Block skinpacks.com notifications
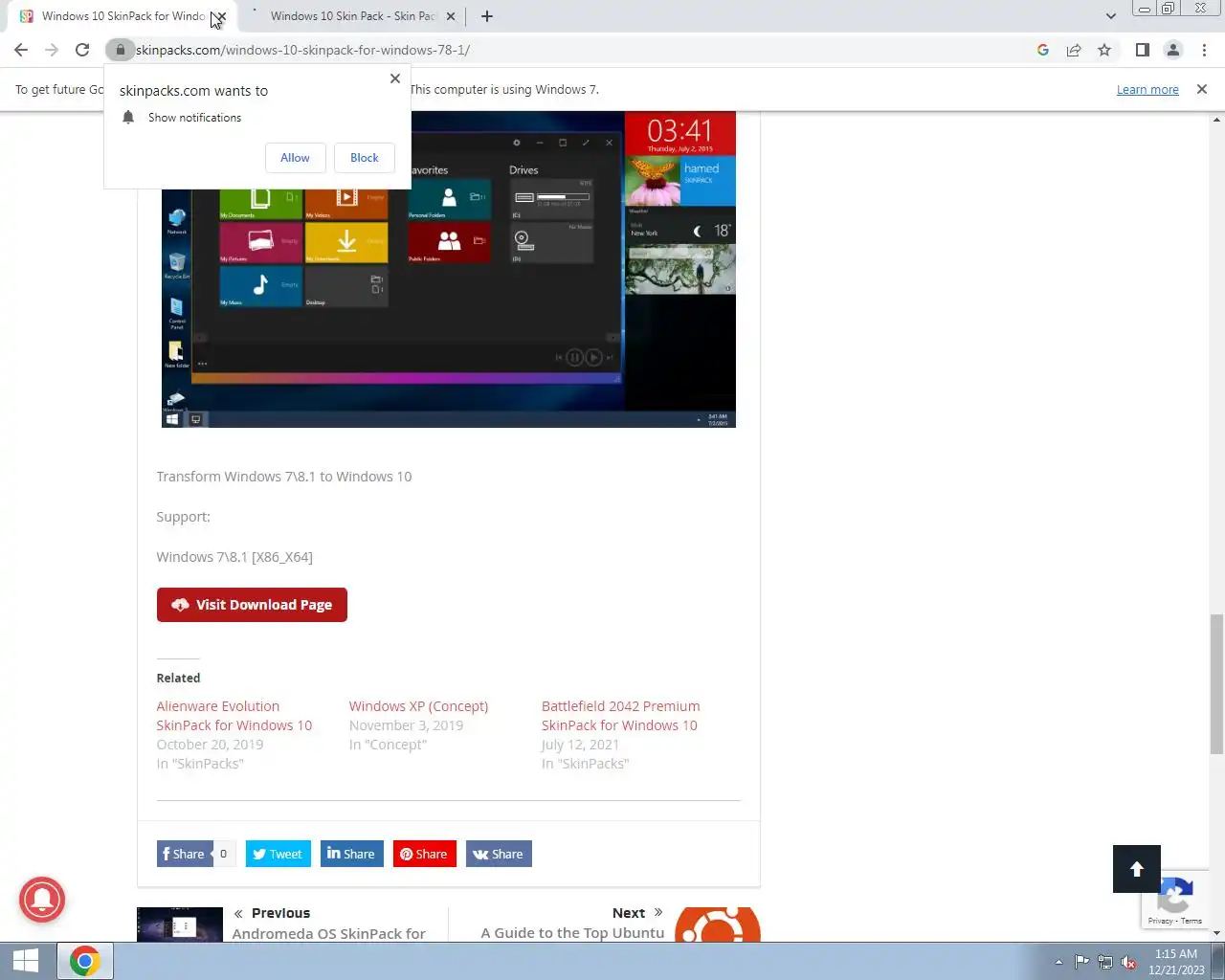1225x980 pixels. [364, 158]
